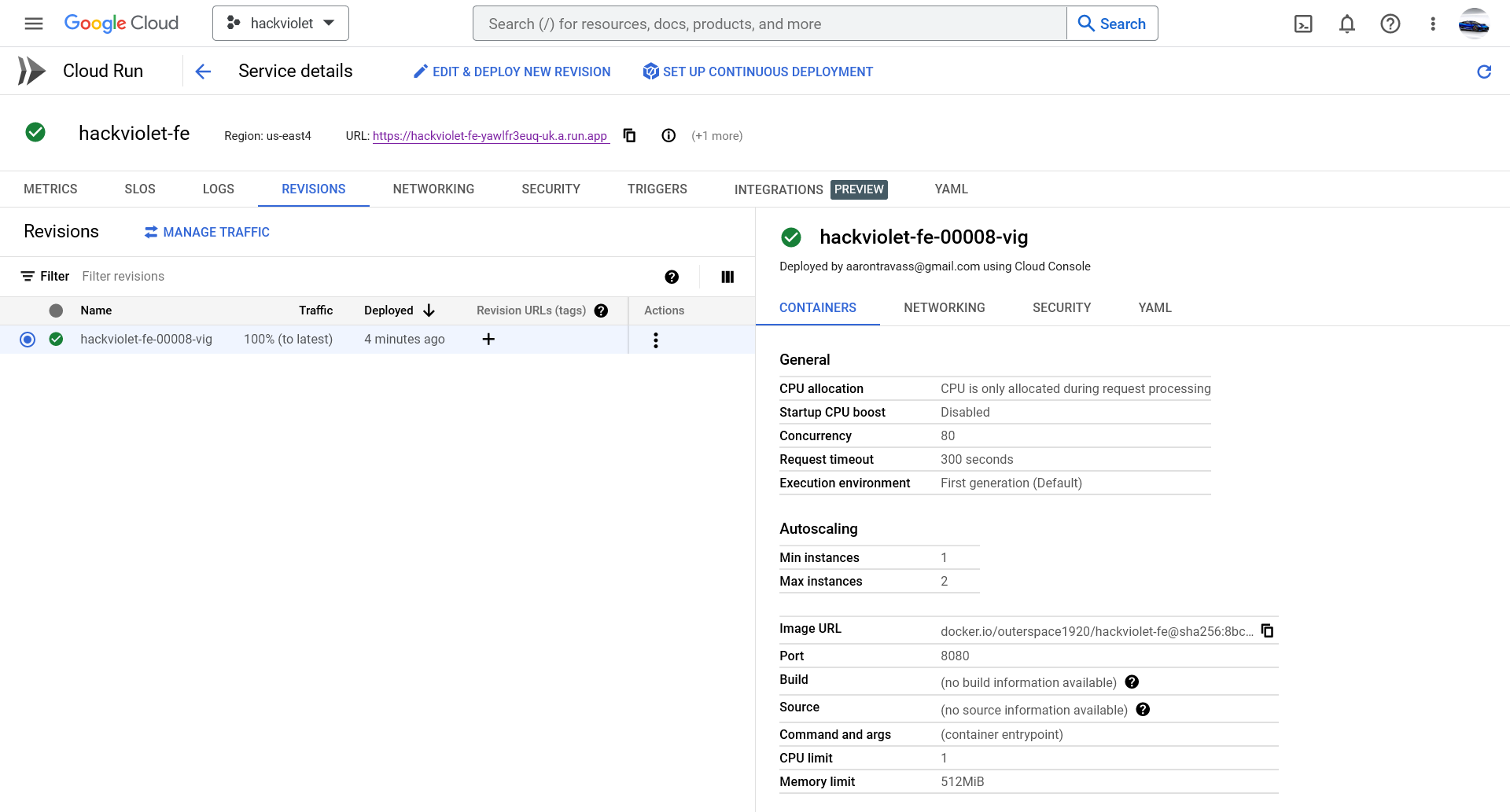Screen dimensions: 1510x812
Task: Open Build information help icon
Action: (1132, 682)
